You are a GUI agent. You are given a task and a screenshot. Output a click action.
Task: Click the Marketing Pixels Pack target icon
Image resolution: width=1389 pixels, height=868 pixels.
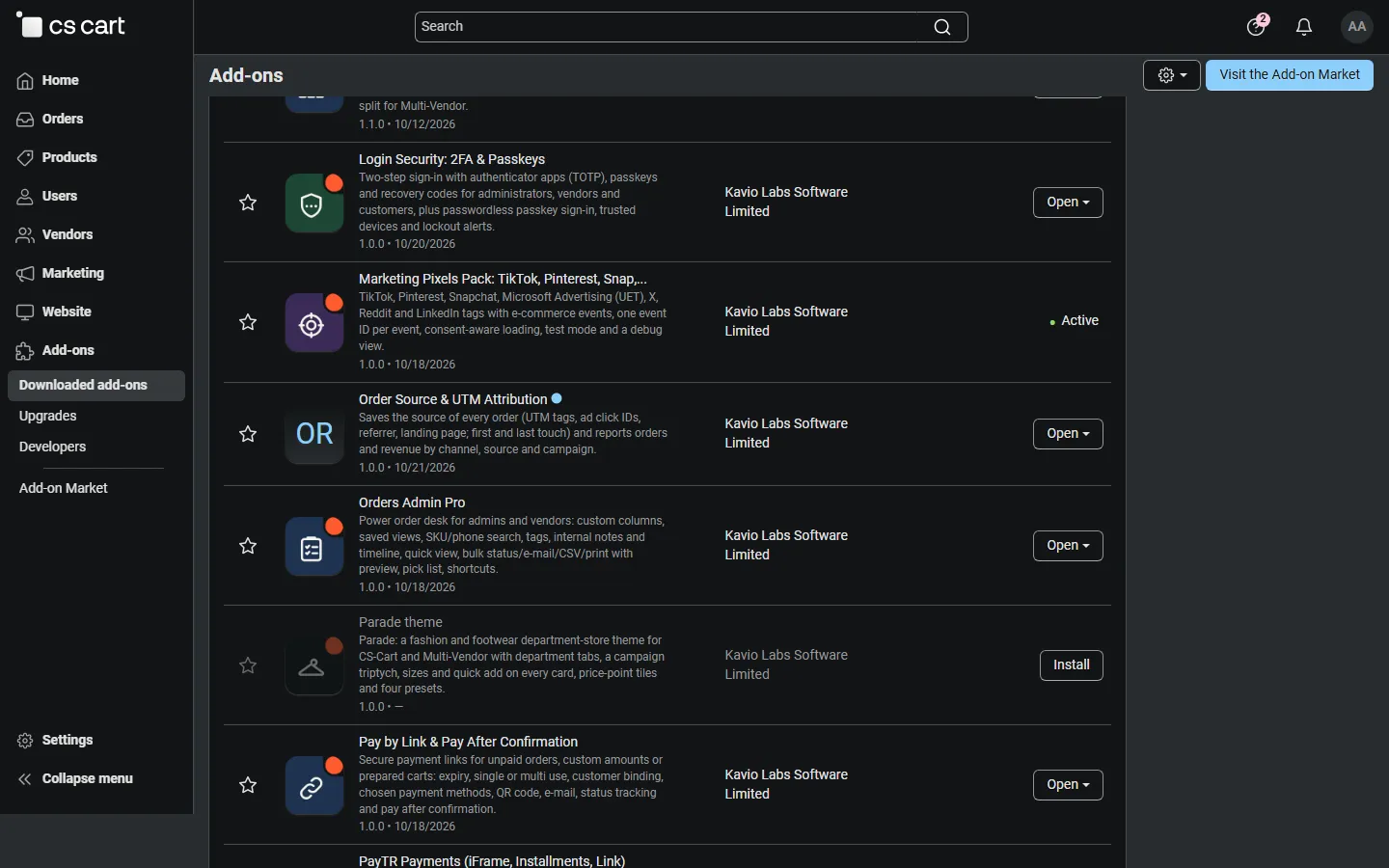[314, 322]
